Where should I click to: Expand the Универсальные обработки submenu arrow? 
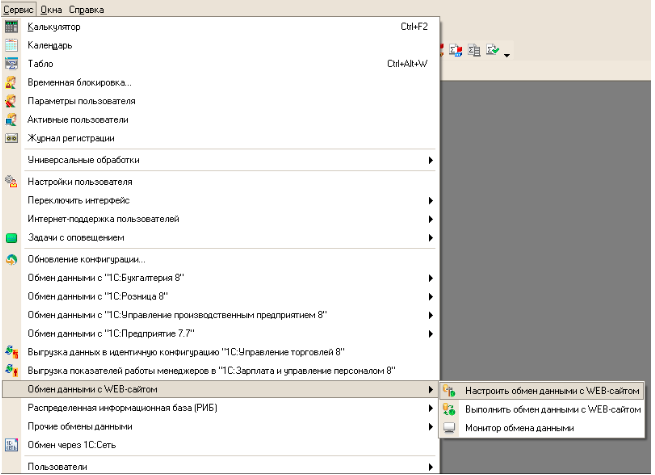[431, 160]
